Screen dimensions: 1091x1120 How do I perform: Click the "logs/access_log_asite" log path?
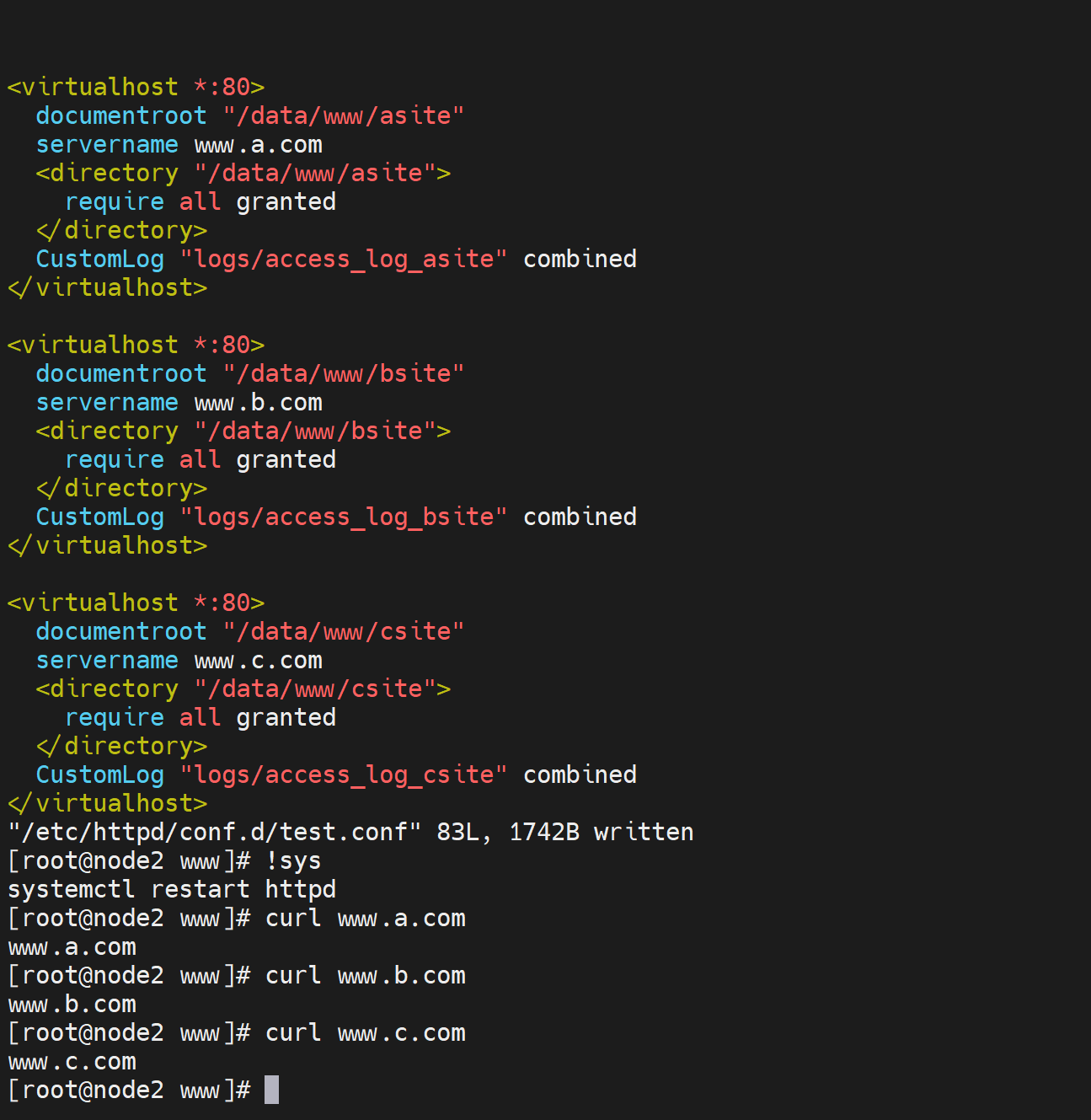pyautogui.click(x=344, y=259)
